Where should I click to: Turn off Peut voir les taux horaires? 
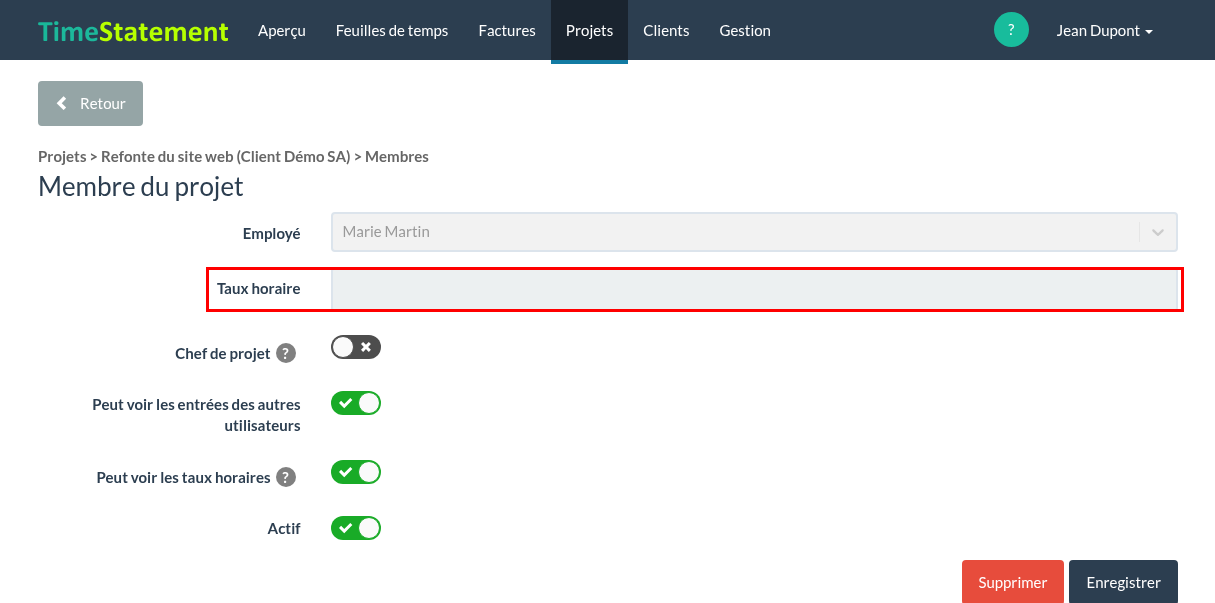[x=356, y=471]
